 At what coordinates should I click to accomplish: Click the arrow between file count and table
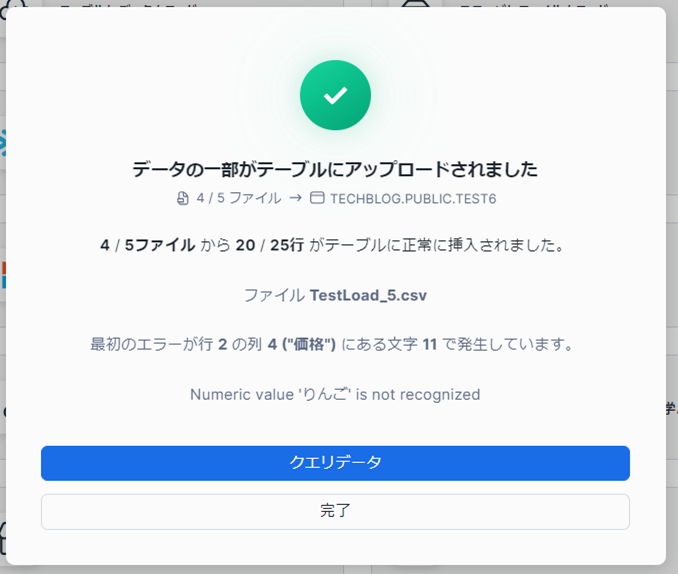click(296, 198)
